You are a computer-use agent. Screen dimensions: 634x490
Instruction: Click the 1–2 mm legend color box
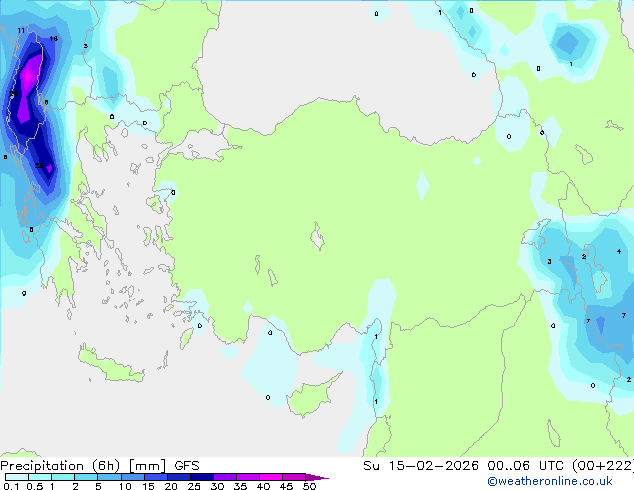pos(63,477)
